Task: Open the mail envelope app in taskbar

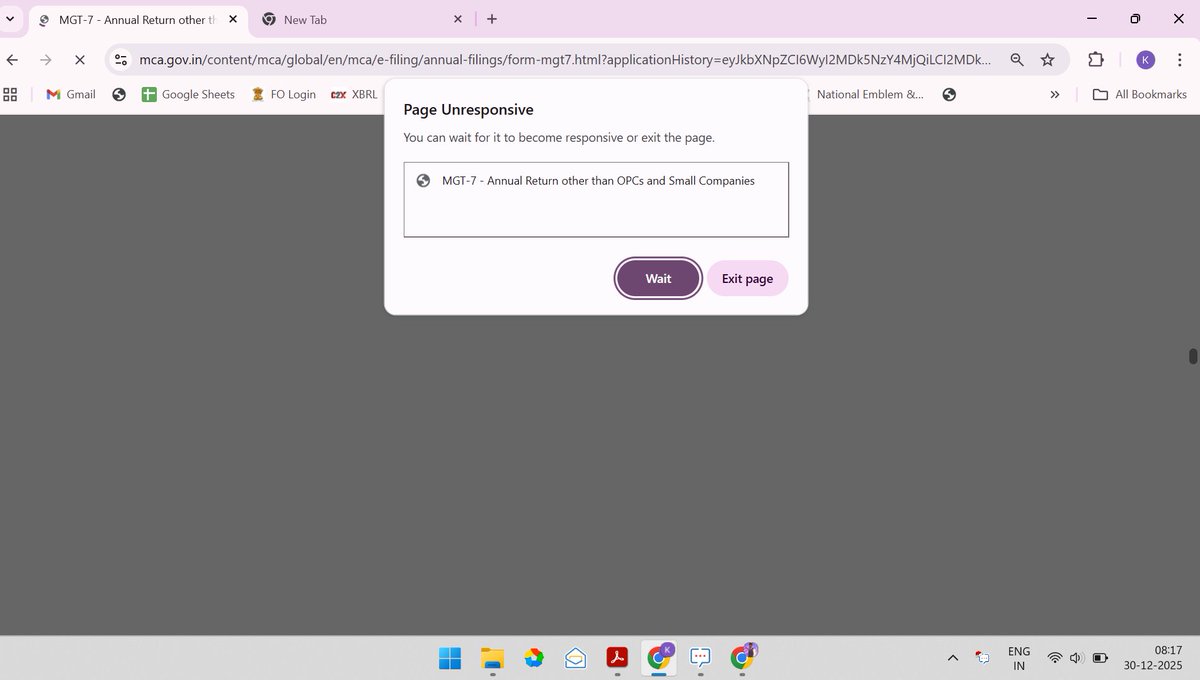Action: click(x=575, y=657)
